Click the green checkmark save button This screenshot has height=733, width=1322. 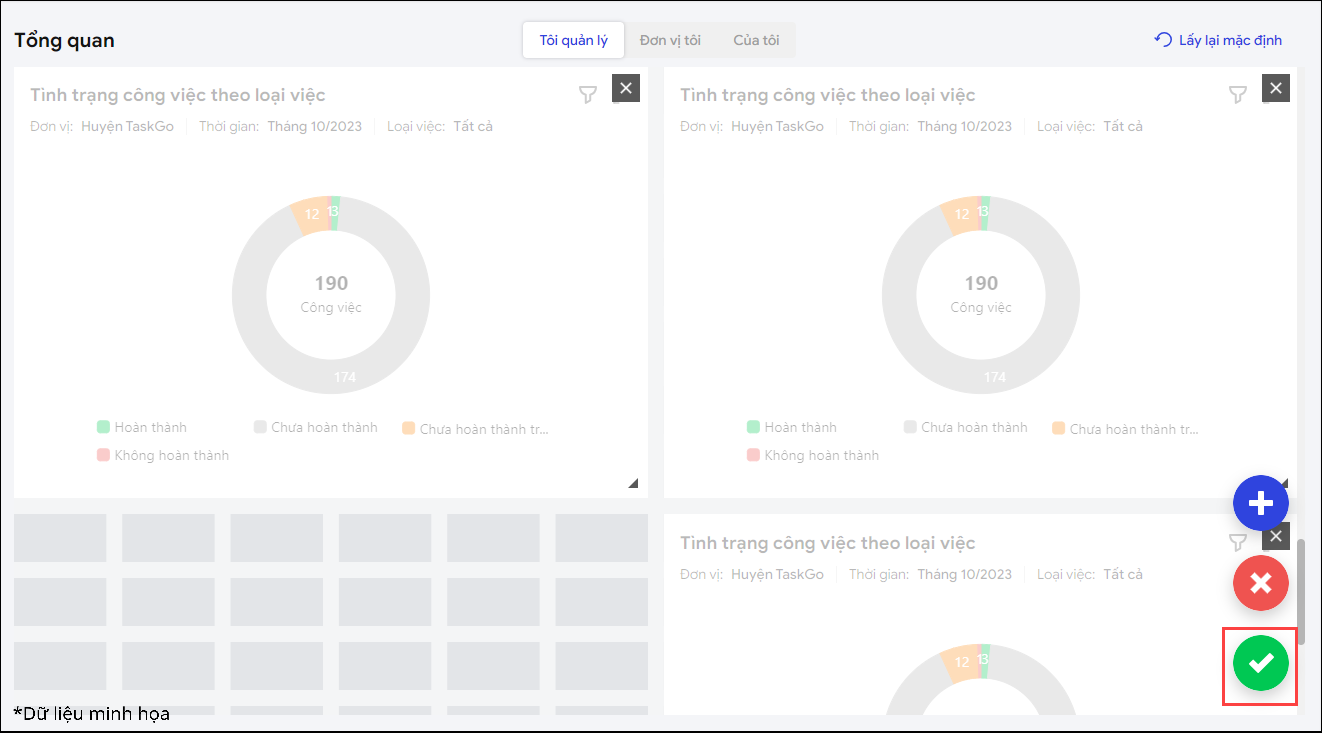tap(1261, 663)
